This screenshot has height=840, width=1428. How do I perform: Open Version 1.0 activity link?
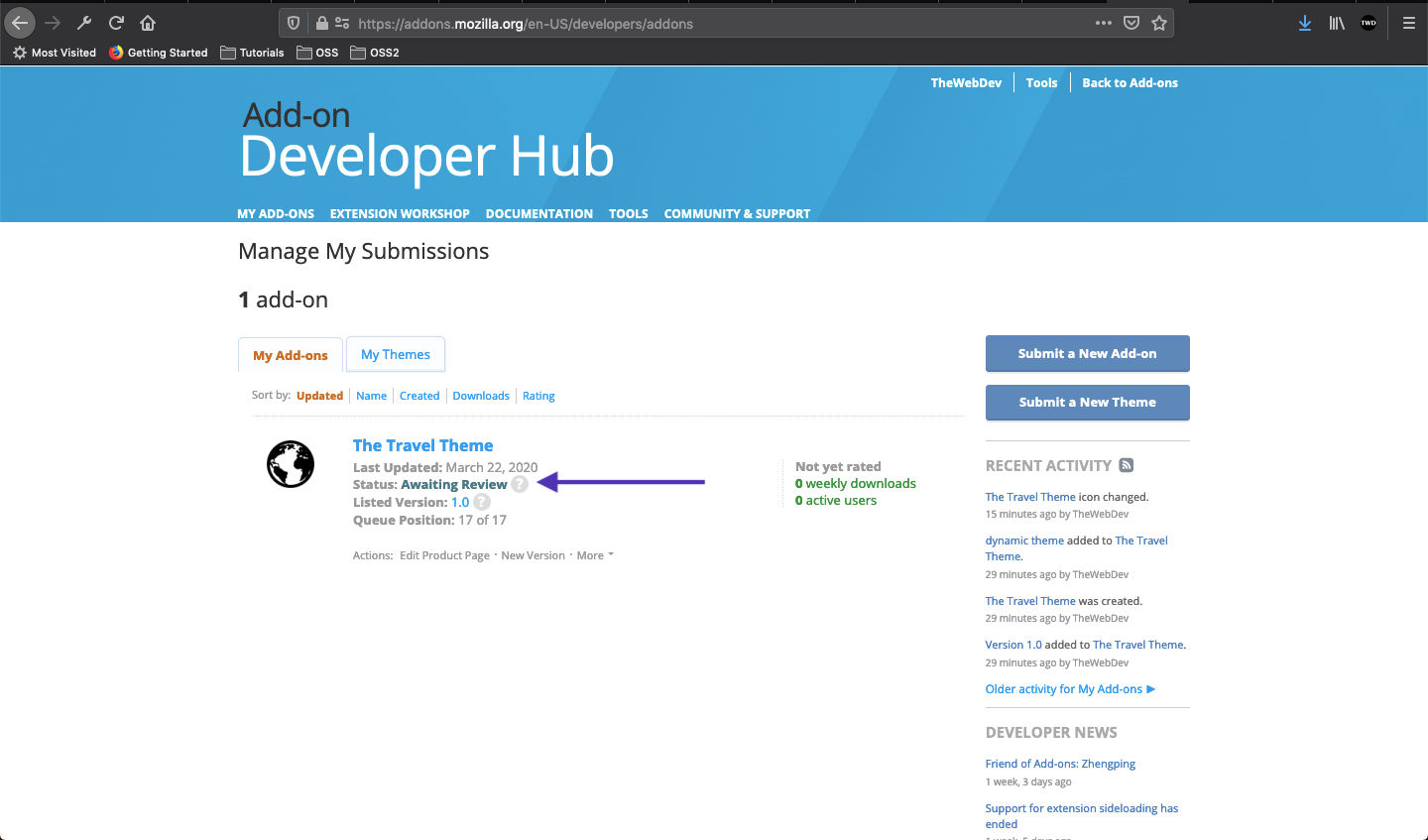pyautogui.click(x=1013, y=645)
